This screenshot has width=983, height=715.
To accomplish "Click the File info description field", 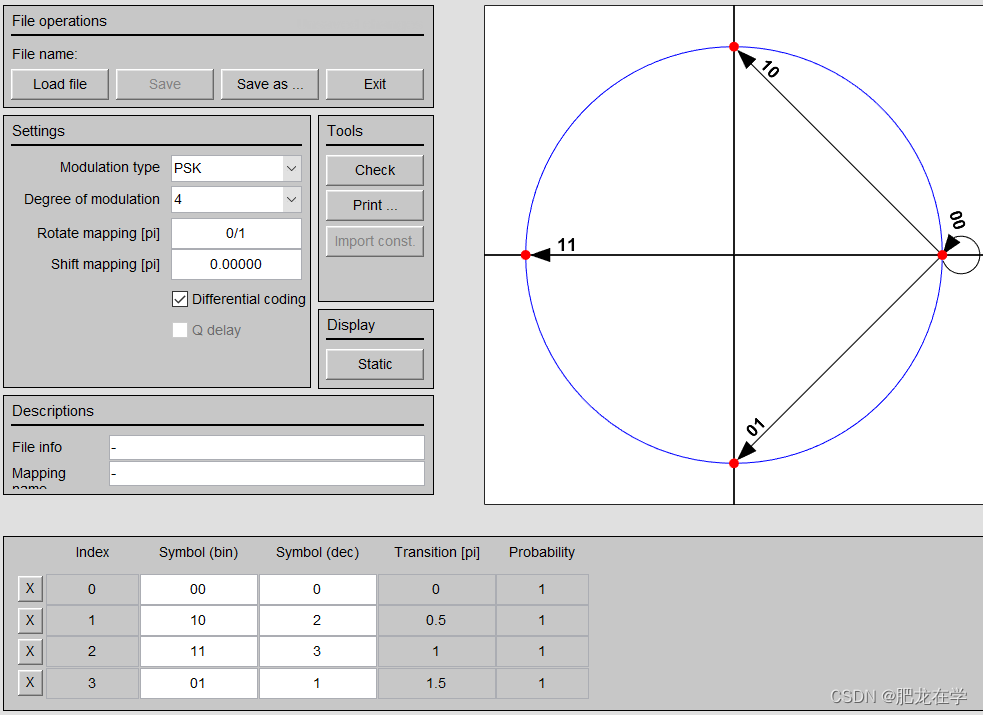I will pos(267,447).
